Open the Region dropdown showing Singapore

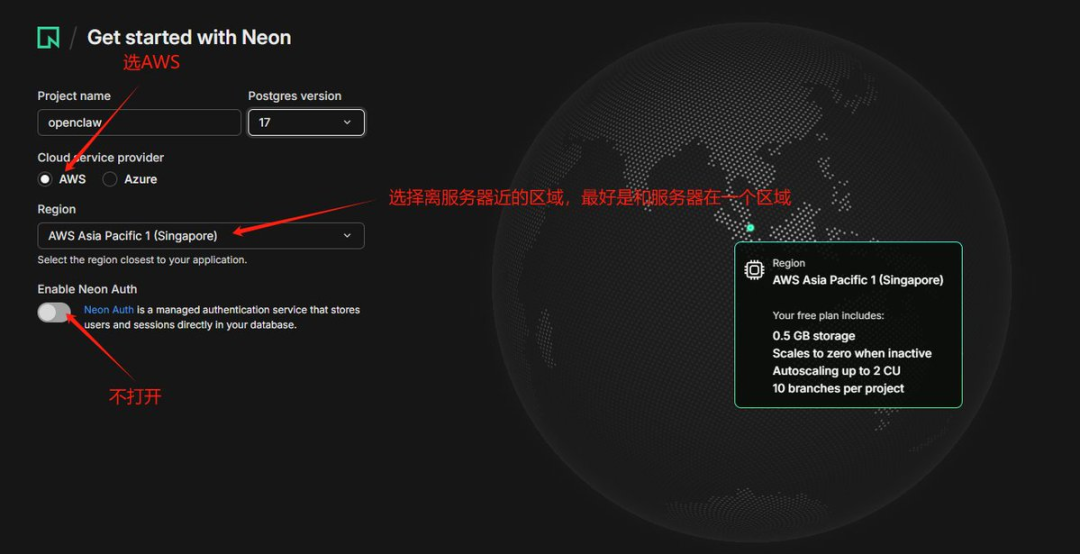201,236
